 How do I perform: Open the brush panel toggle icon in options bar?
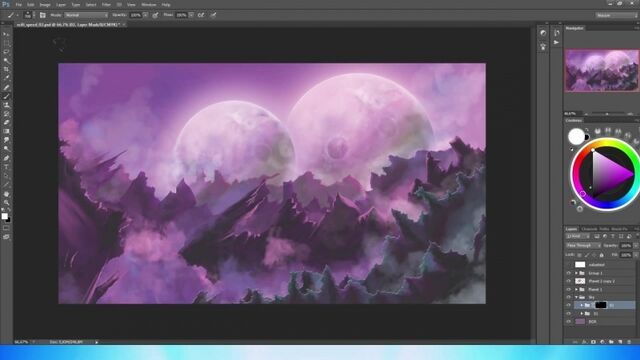(x=42, y=15)
